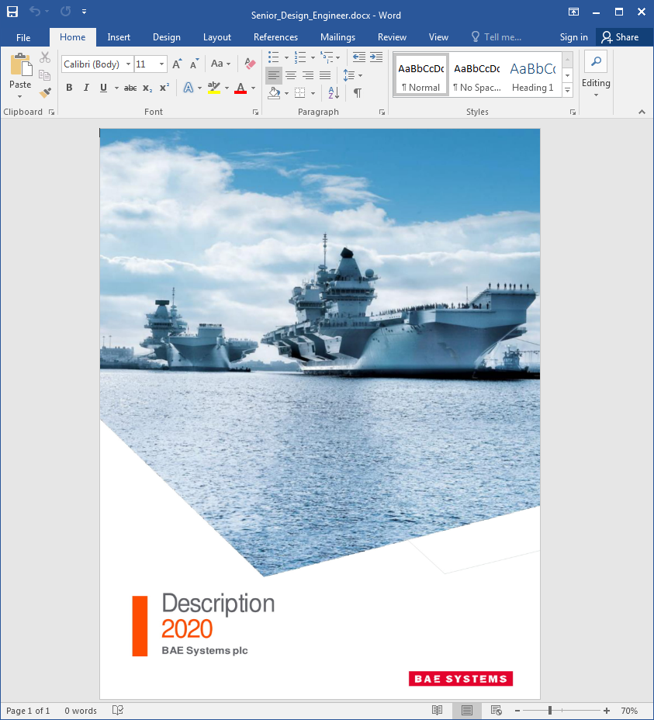This screenshot has height=720, width=654.
Task: Open the File menu
Action: (23, 37)
